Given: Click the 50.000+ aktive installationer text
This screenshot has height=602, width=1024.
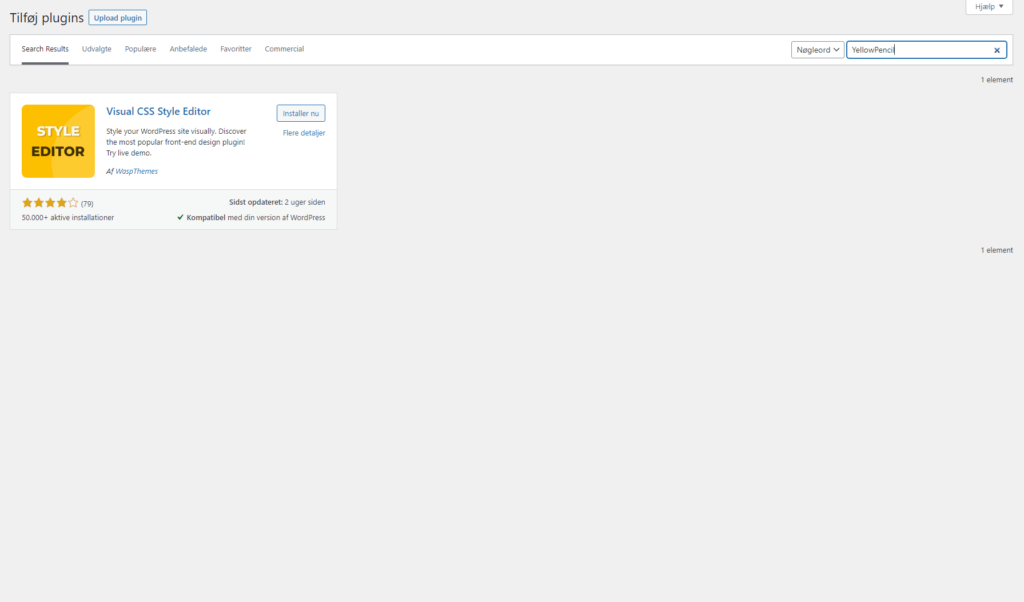Looking at the screenshot, I should tap(68, 217).
